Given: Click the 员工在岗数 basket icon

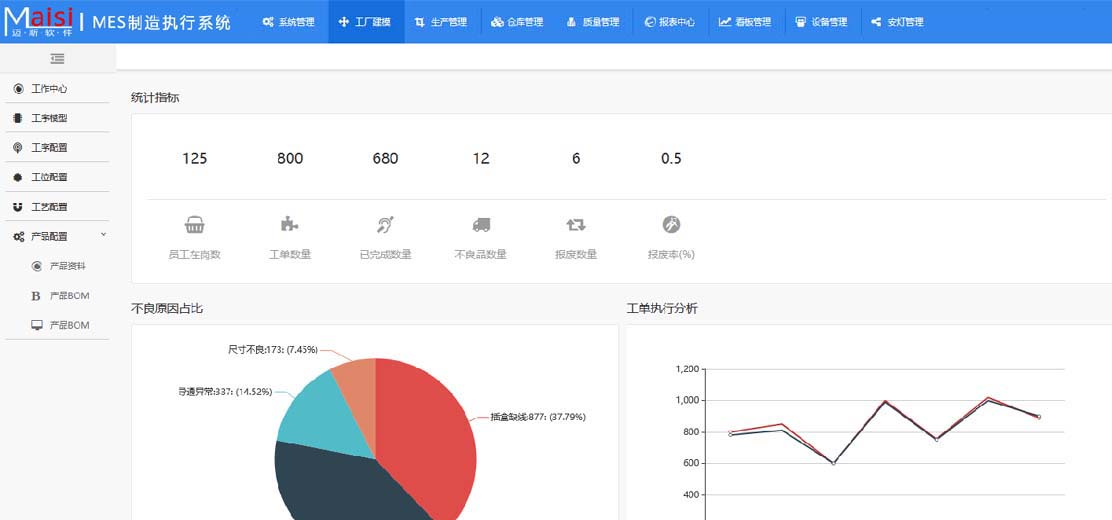Looking at the screenshot, I should [194, 225].
